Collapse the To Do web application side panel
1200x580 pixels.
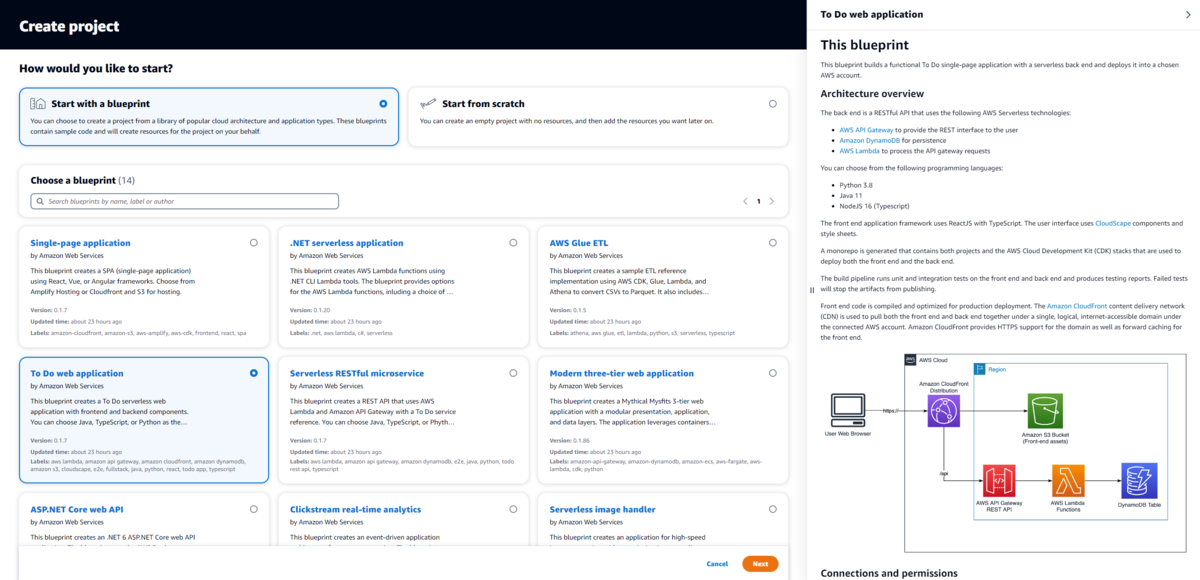[x=1187, y=15]
